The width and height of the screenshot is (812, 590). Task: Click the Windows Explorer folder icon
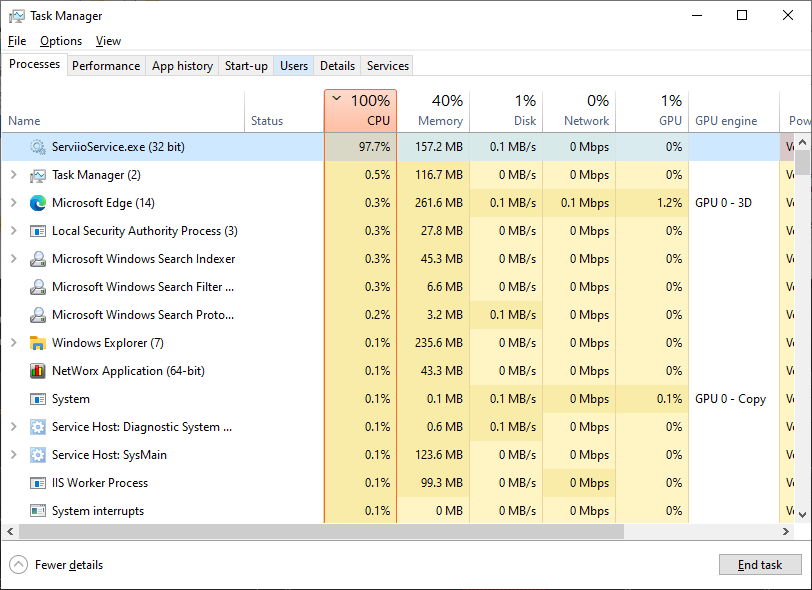click(38, 343)
